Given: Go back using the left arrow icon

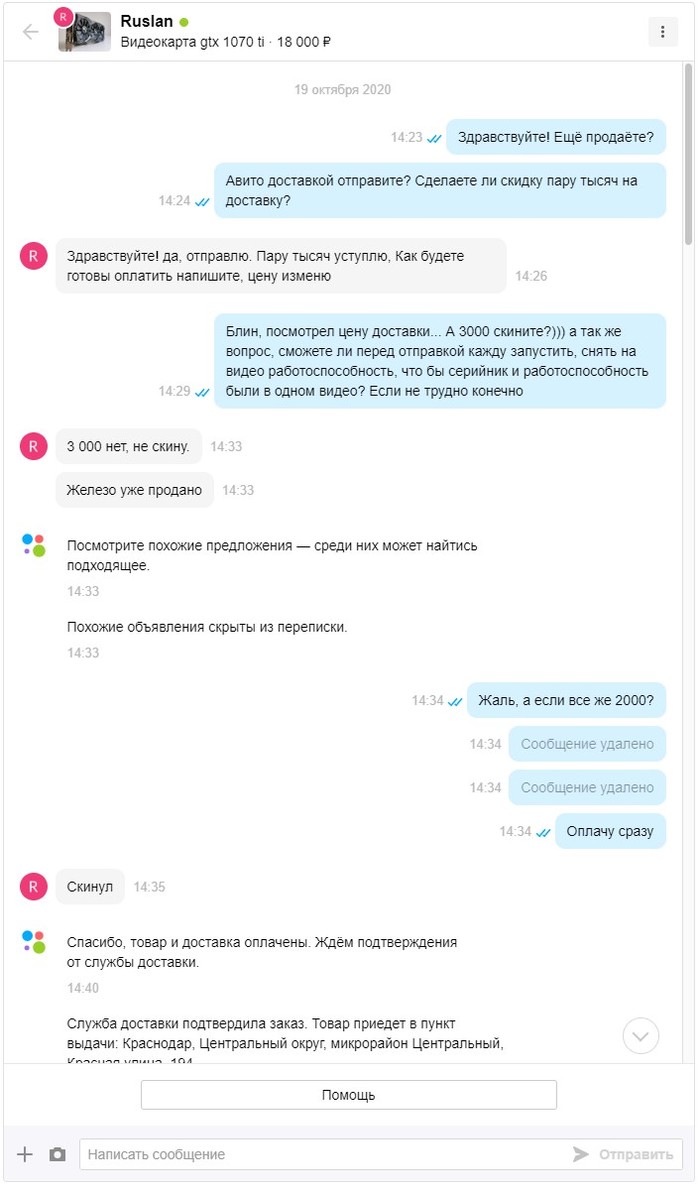Looking at the screenshot, I should (x=30, y=31).
